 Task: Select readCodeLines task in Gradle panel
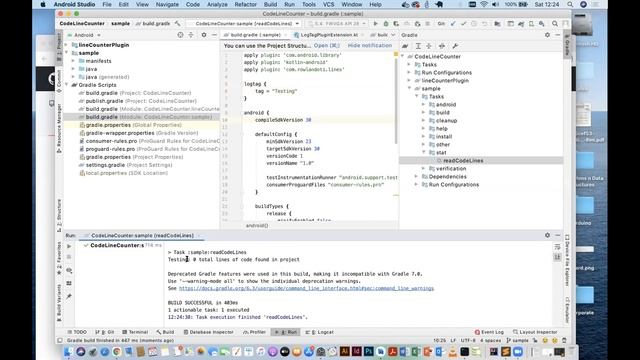pos(463,160)
